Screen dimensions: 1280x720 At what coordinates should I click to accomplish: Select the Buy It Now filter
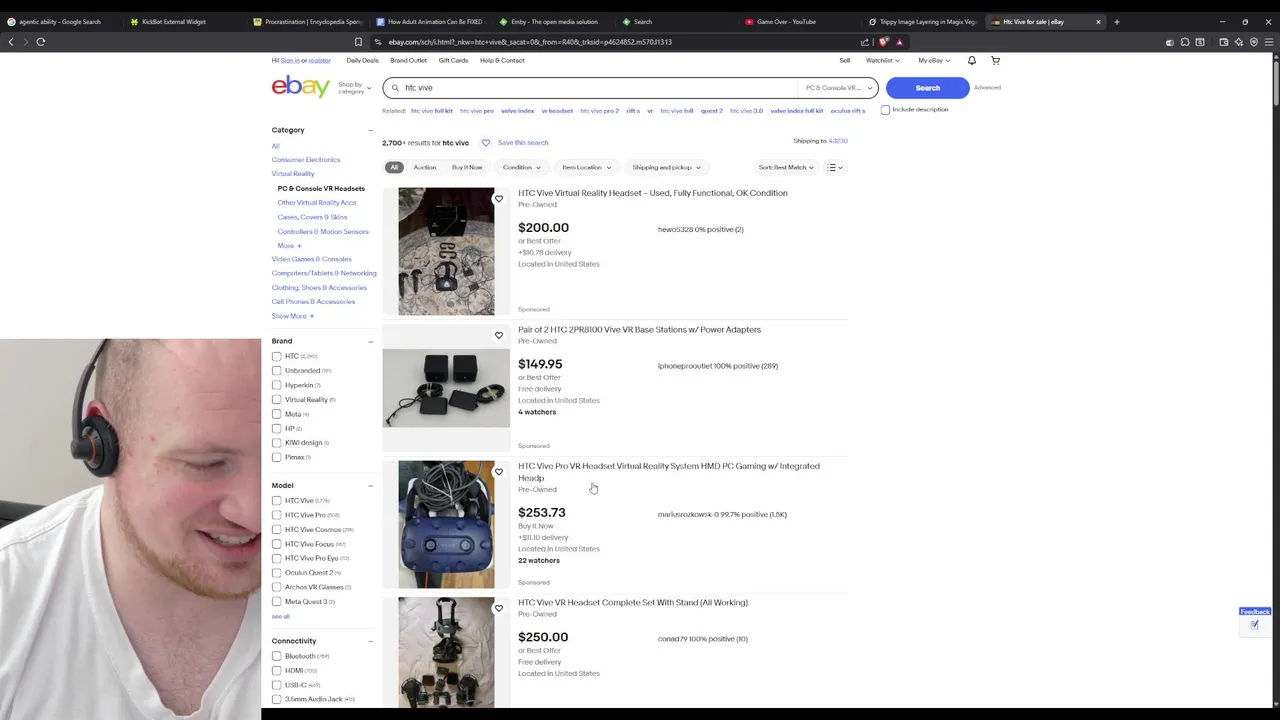coord(467,167)
